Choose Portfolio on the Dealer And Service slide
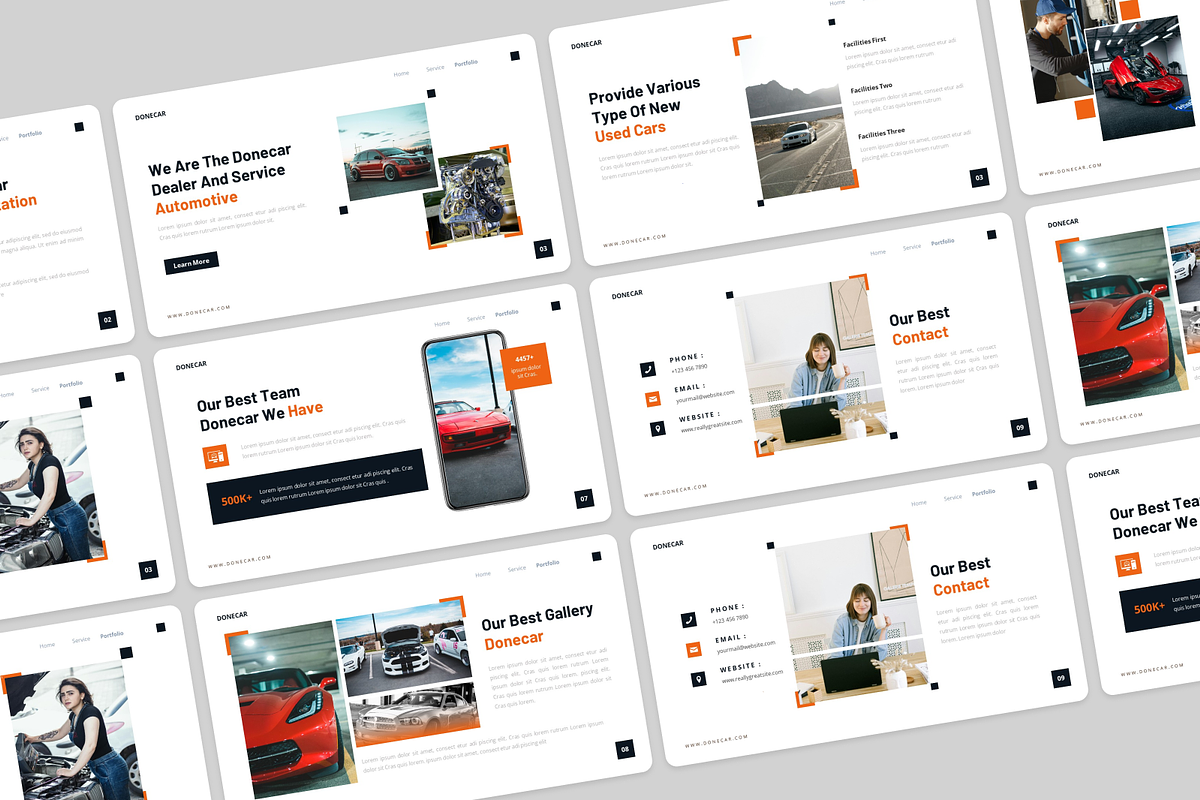Screen dimensions: 1200x800 tap(466, 63)
